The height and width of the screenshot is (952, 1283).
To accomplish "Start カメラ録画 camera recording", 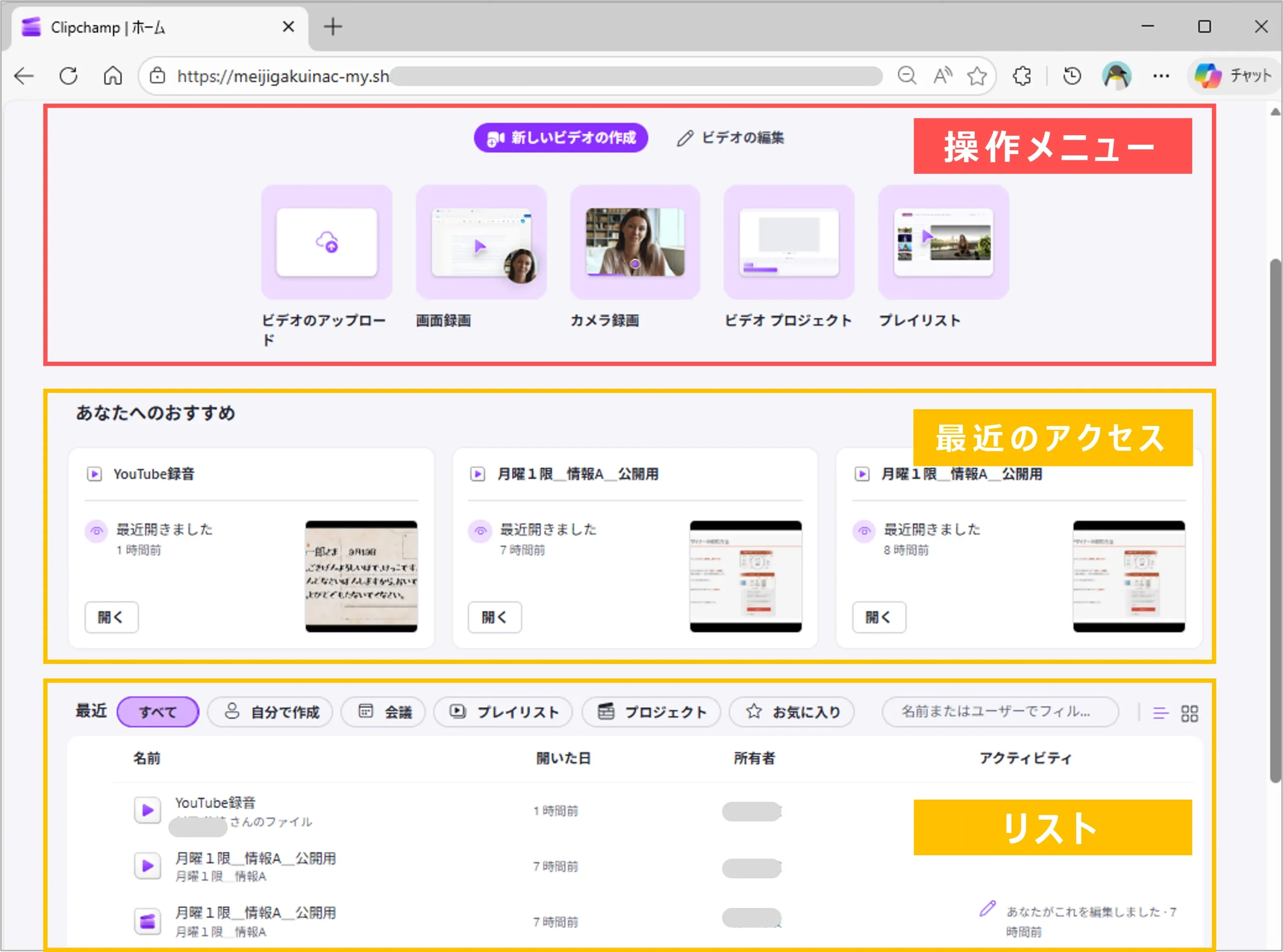I will [634, 242].
